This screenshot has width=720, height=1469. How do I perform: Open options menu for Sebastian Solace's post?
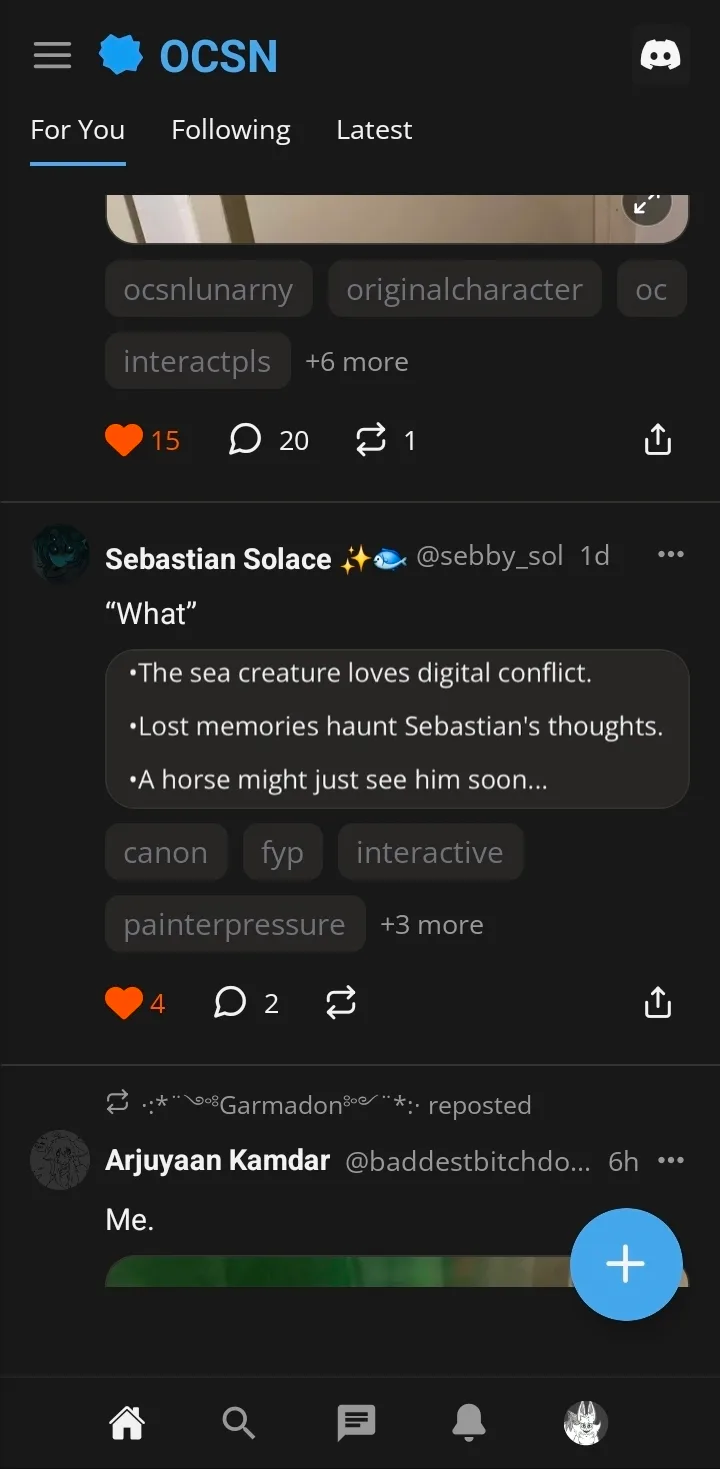pos(671,555)
